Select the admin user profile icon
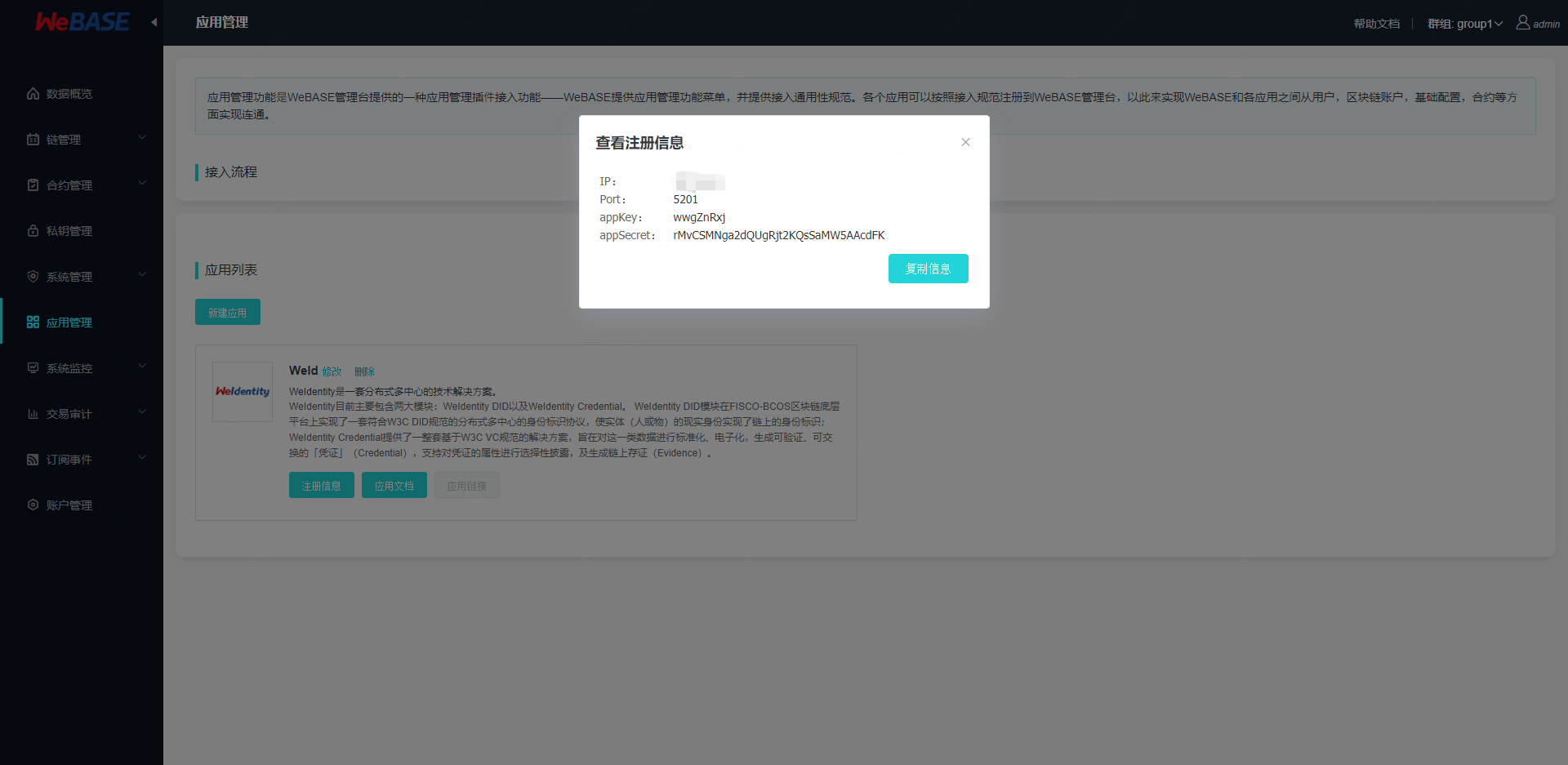The width and height of the screenshot is (1568, 765). pos(1521,23)
